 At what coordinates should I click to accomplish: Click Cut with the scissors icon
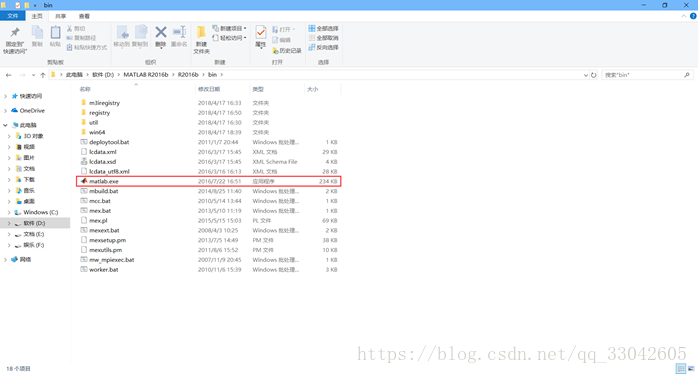point(77,28)
